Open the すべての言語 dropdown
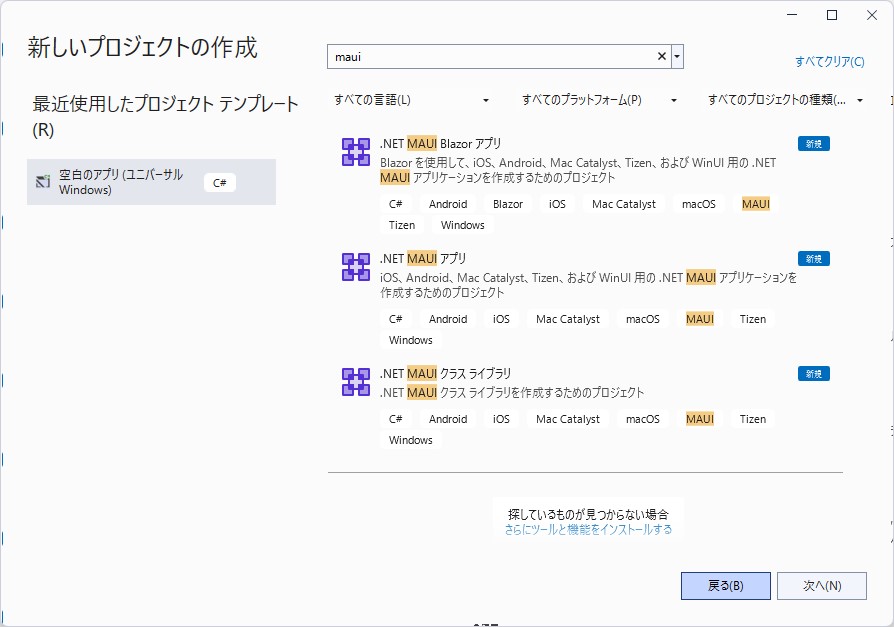The image size is (894, 627). click(x=410, y=100)
